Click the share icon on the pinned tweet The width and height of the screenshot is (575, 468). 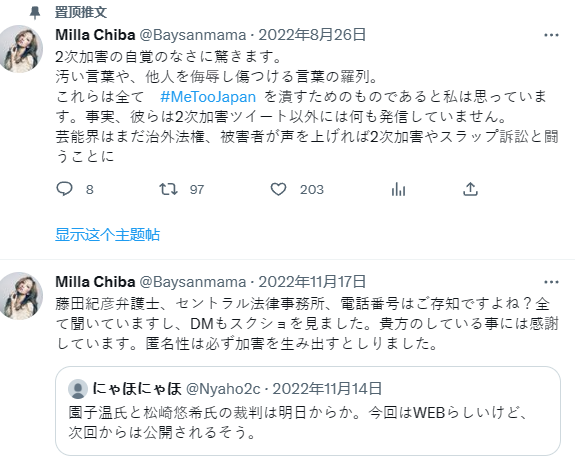click(470, 189)
